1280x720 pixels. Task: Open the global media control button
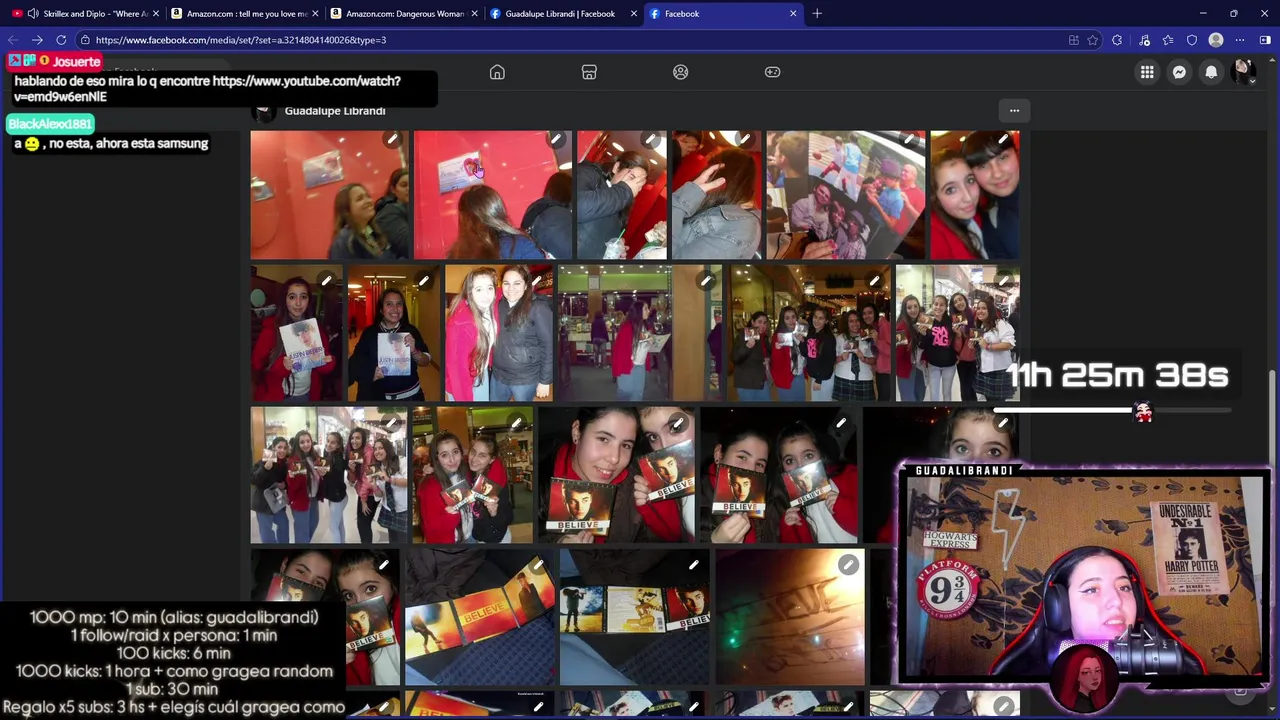point(1144,40)
